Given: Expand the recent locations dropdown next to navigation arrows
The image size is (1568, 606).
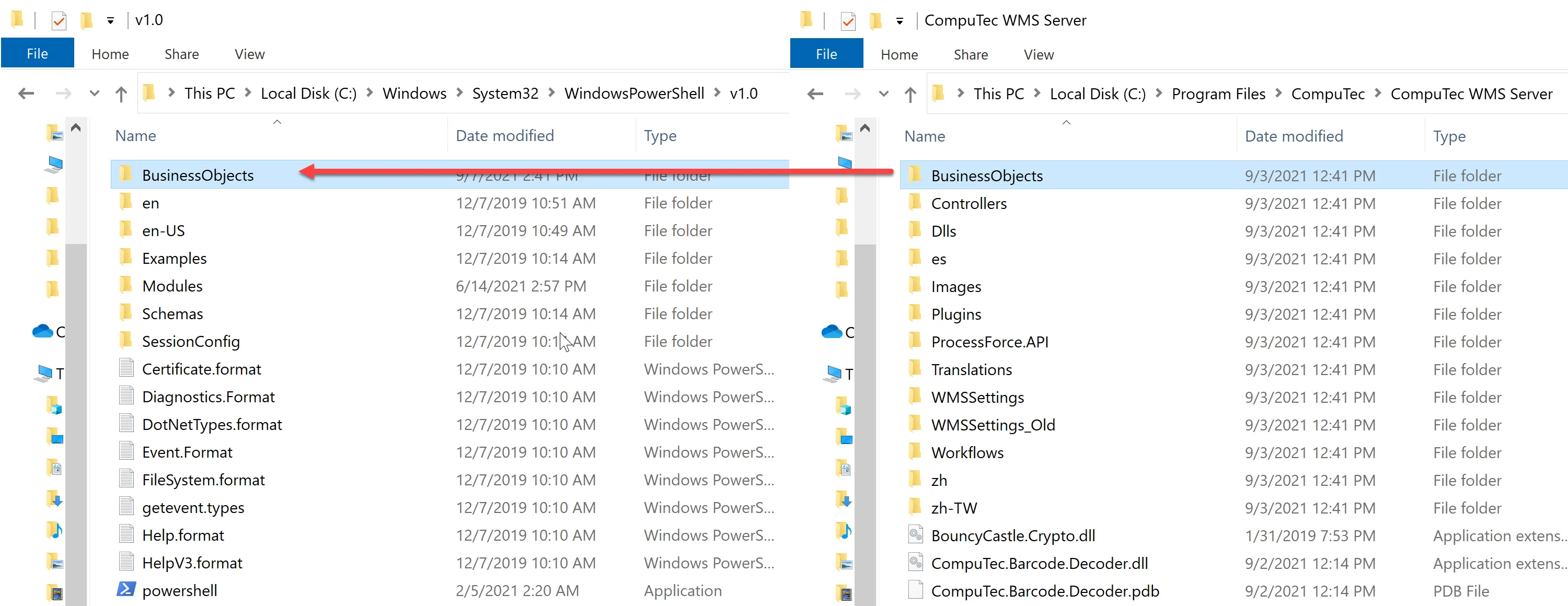Looking at the screenshot, I should [94, 93].
